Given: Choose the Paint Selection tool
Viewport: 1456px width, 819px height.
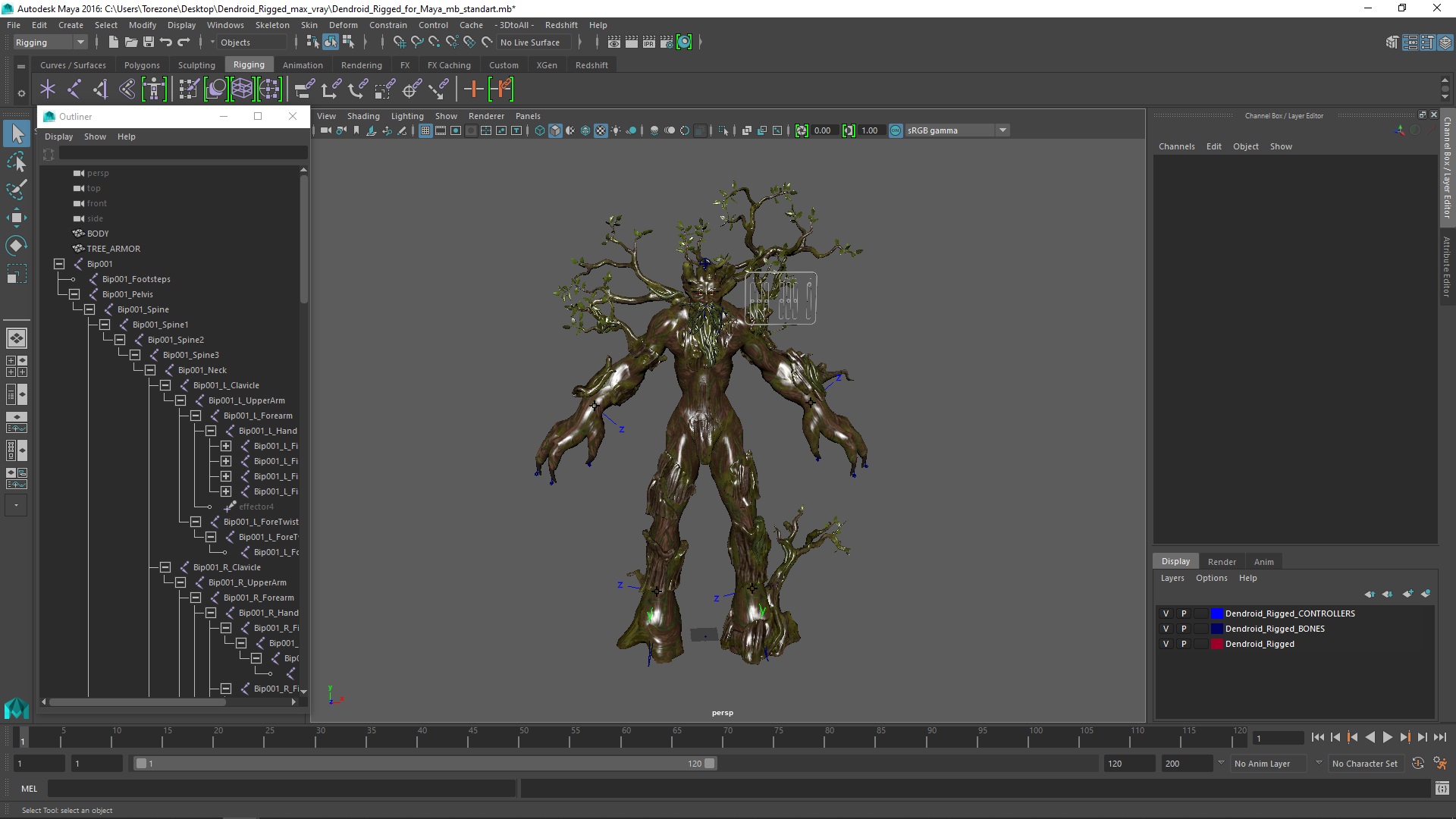Looking at the screenshot, I should [17, 190].
